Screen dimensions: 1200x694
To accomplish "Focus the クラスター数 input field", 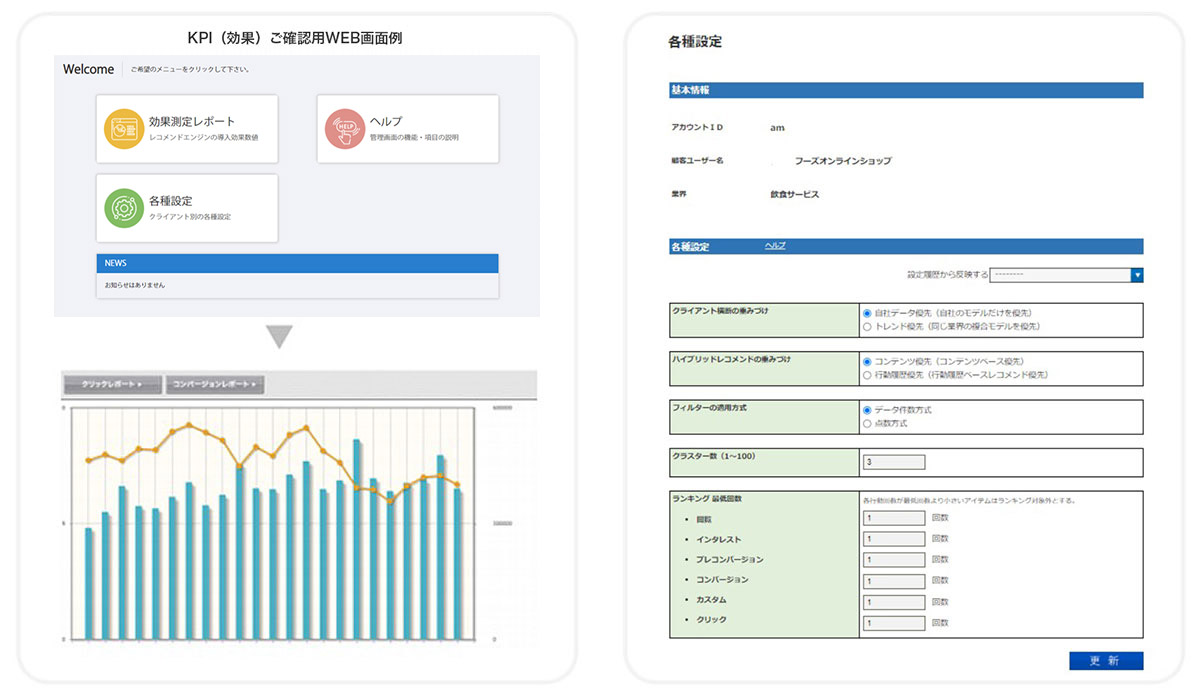I will (894, 462).
